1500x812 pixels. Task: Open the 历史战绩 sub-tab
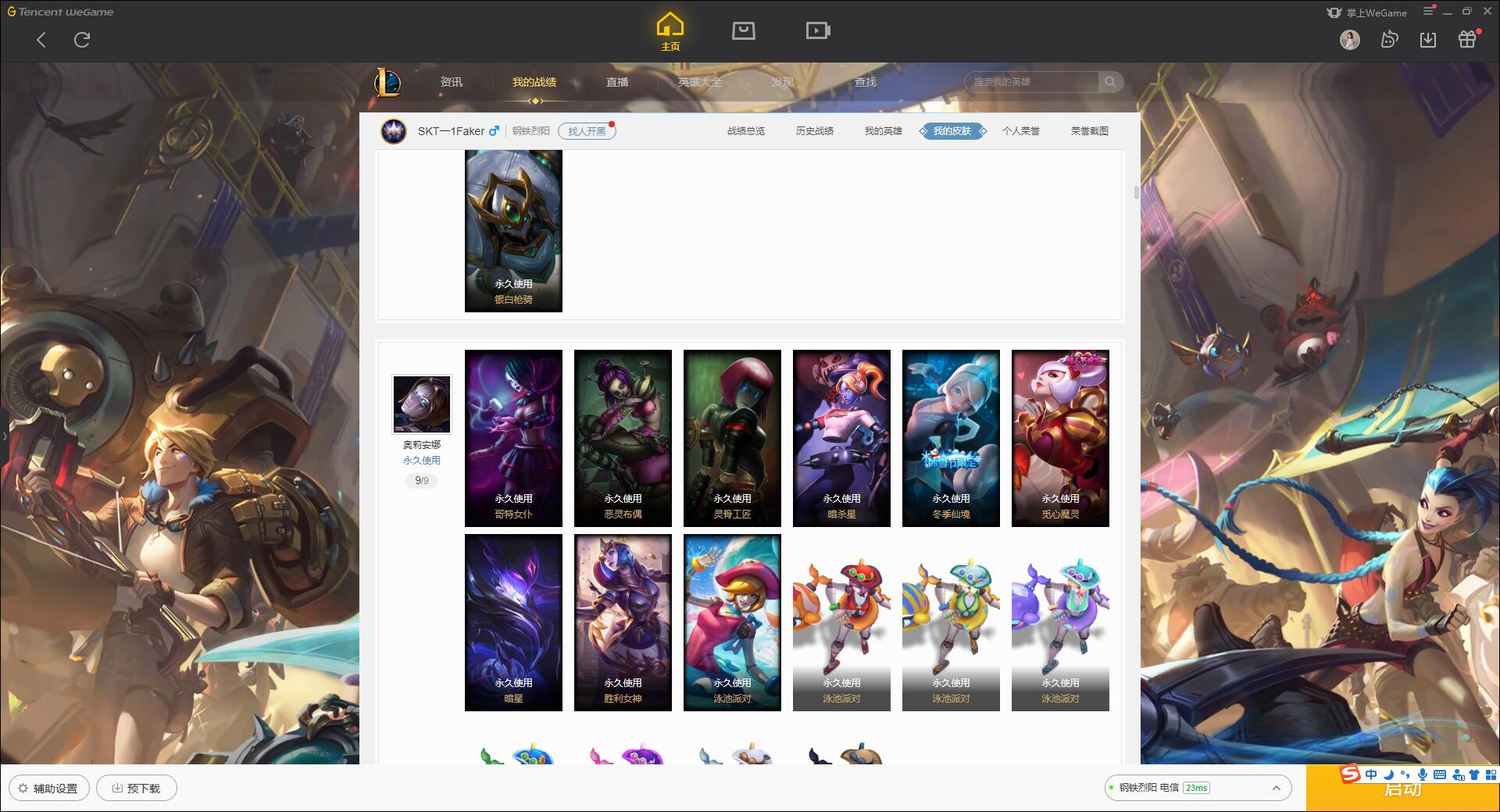coord(815,131)
